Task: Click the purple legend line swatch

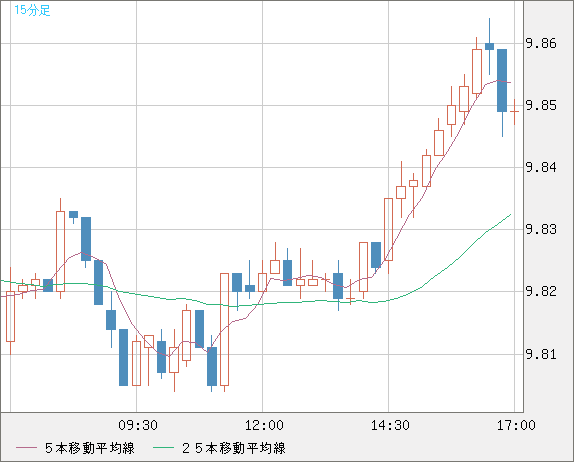Action: coord(26,448)
